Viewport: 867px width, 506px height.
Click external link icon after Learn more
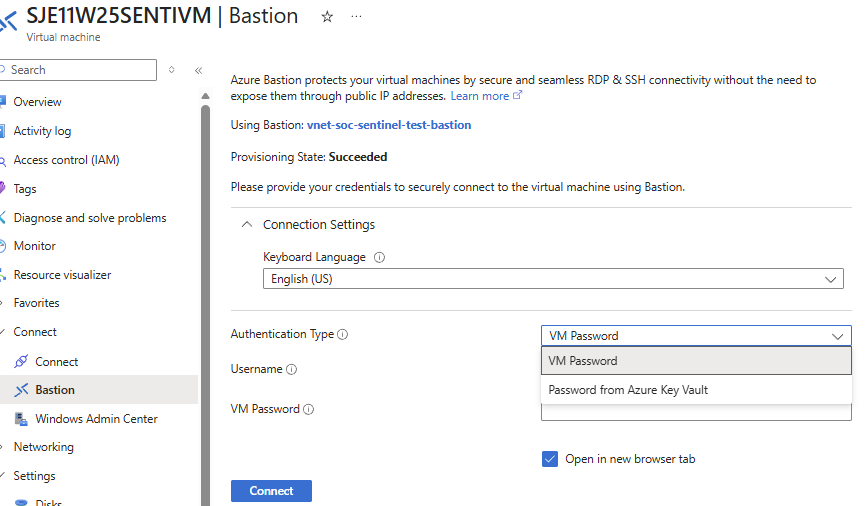click(x=517, y=95)
